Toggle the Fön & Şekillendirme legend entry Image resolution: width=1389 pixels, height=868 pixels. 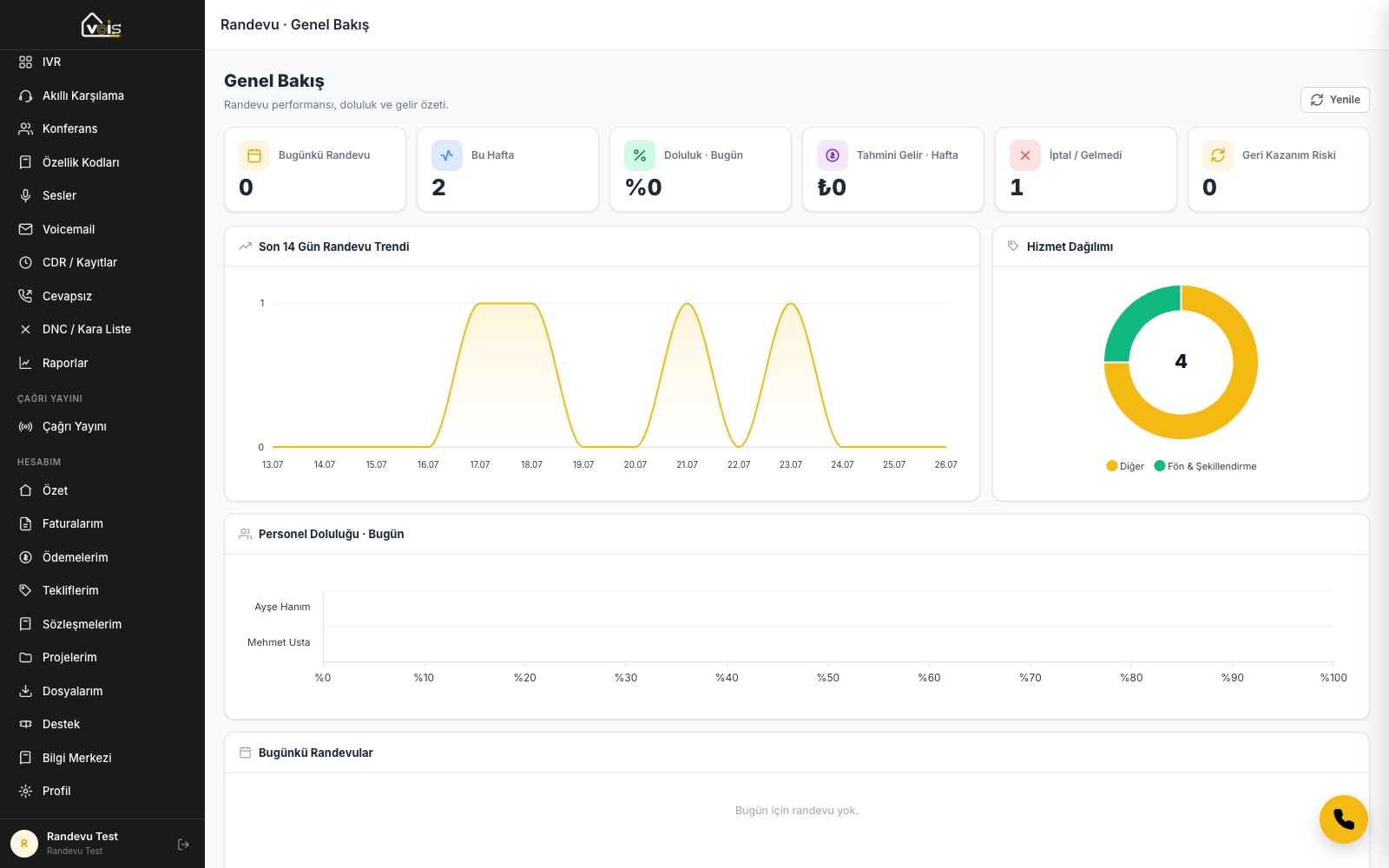pyautogui.click(x=1206, y=466)
